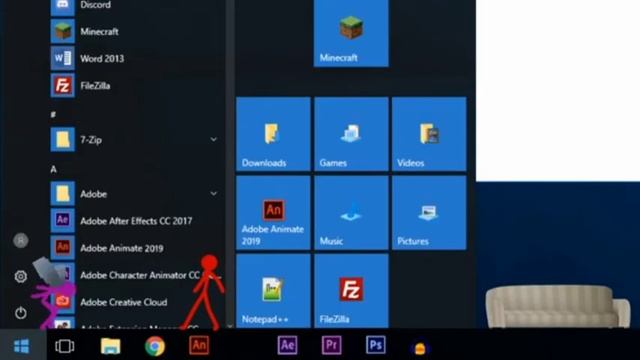Open the Power options button

(x=21, y=313)
